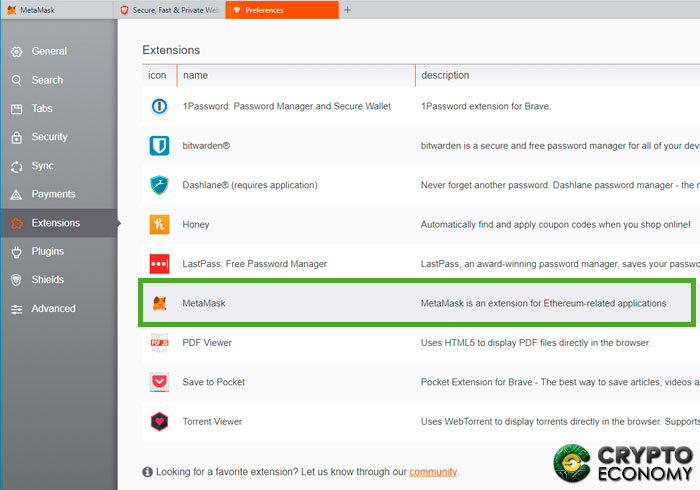Click the 1Password extension icon

[159, 106]
